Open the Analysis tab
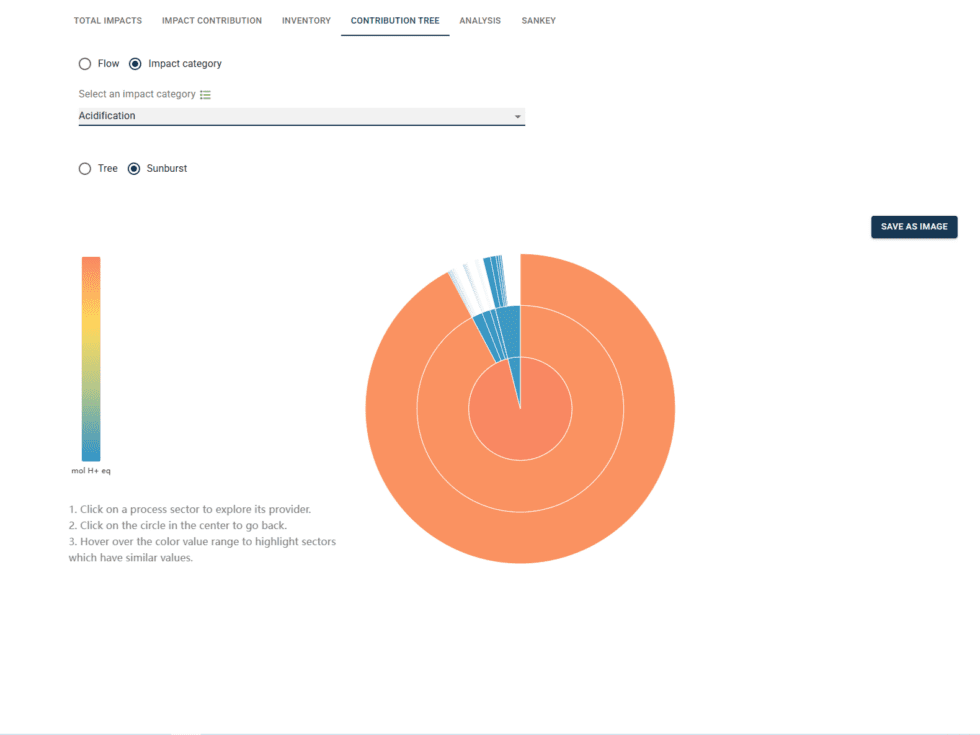This screenshot has height=735, width=980. pyautogui.click(x=480, y=21)
